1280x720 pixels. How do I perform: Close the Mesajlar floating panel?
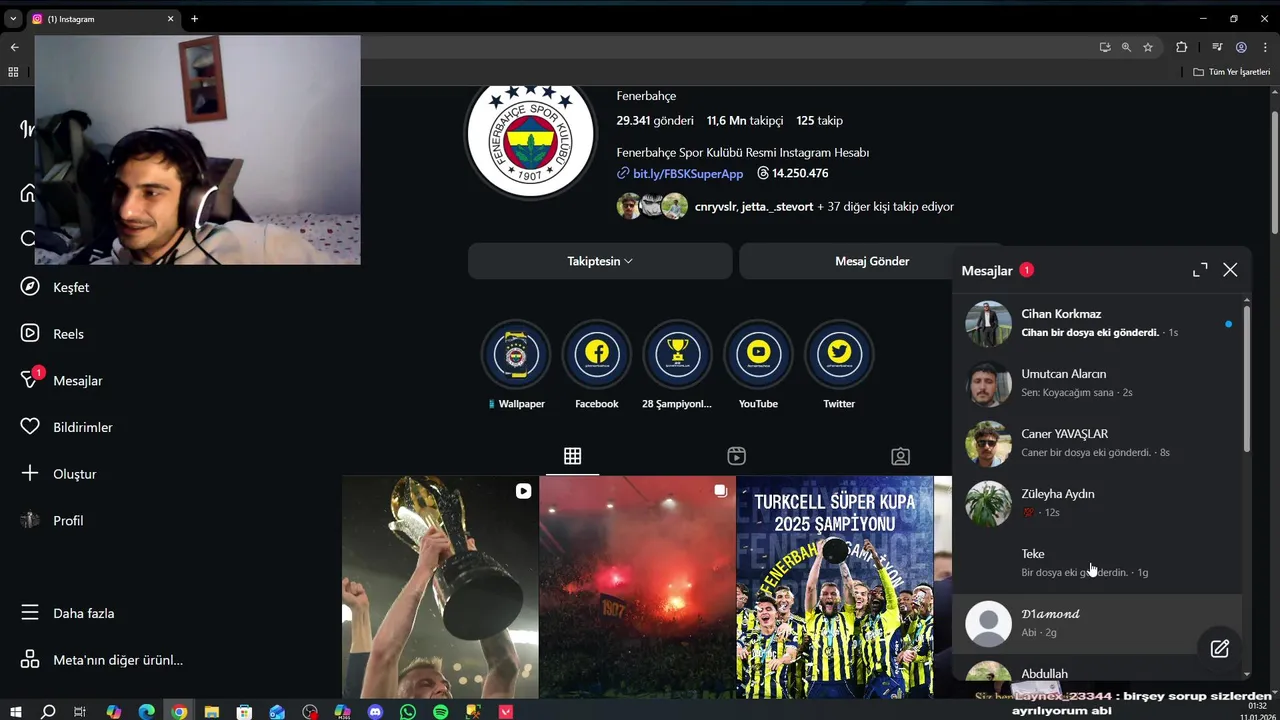1230,270
